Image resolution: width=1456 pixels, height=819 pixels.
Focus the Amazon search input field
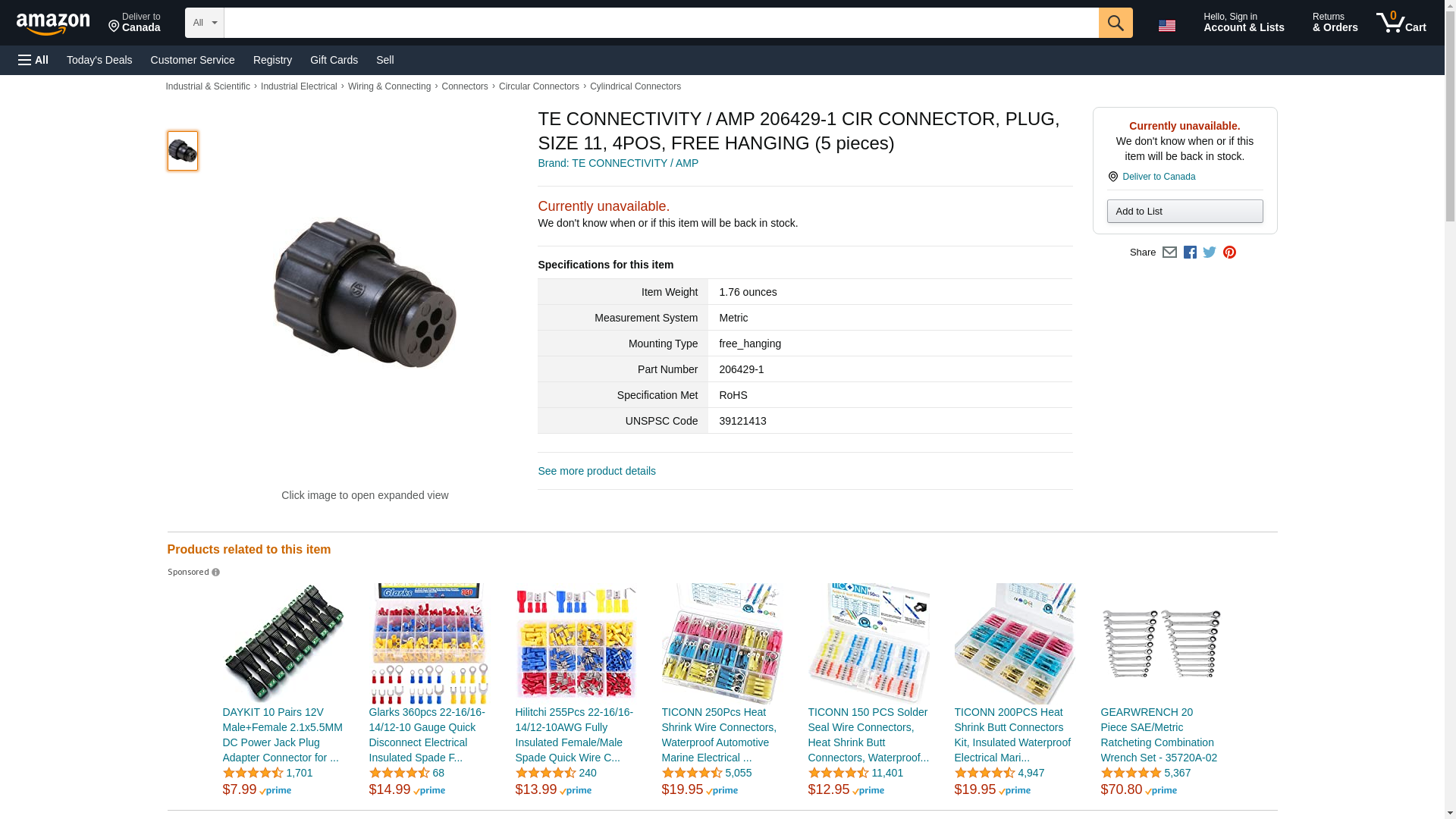[x=661, y=23]
